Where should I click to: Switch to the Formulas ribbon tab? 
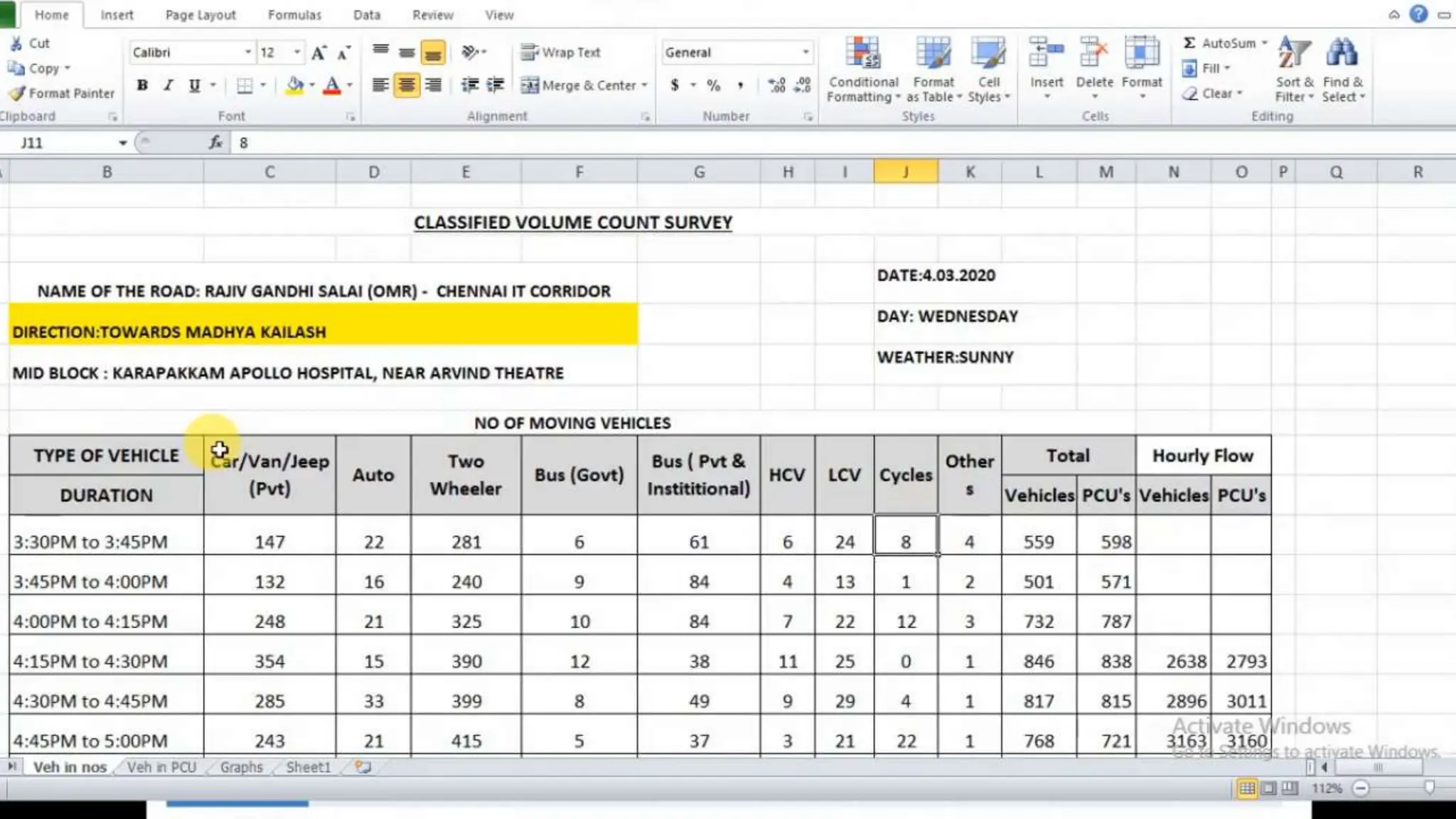click(x=294, y=15)
